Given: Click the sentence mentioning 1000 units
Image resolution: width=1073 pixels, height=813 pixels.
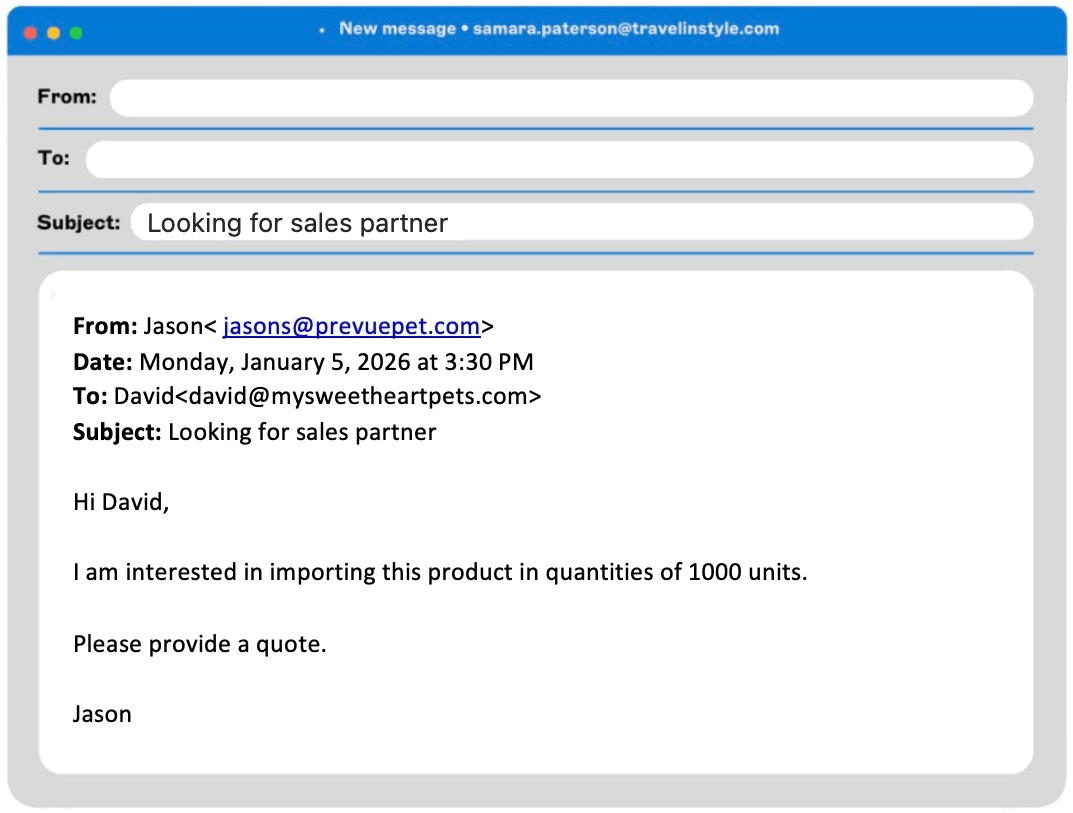Looking at the screenshot, I should pyautogui.click(x=439, y=573).
